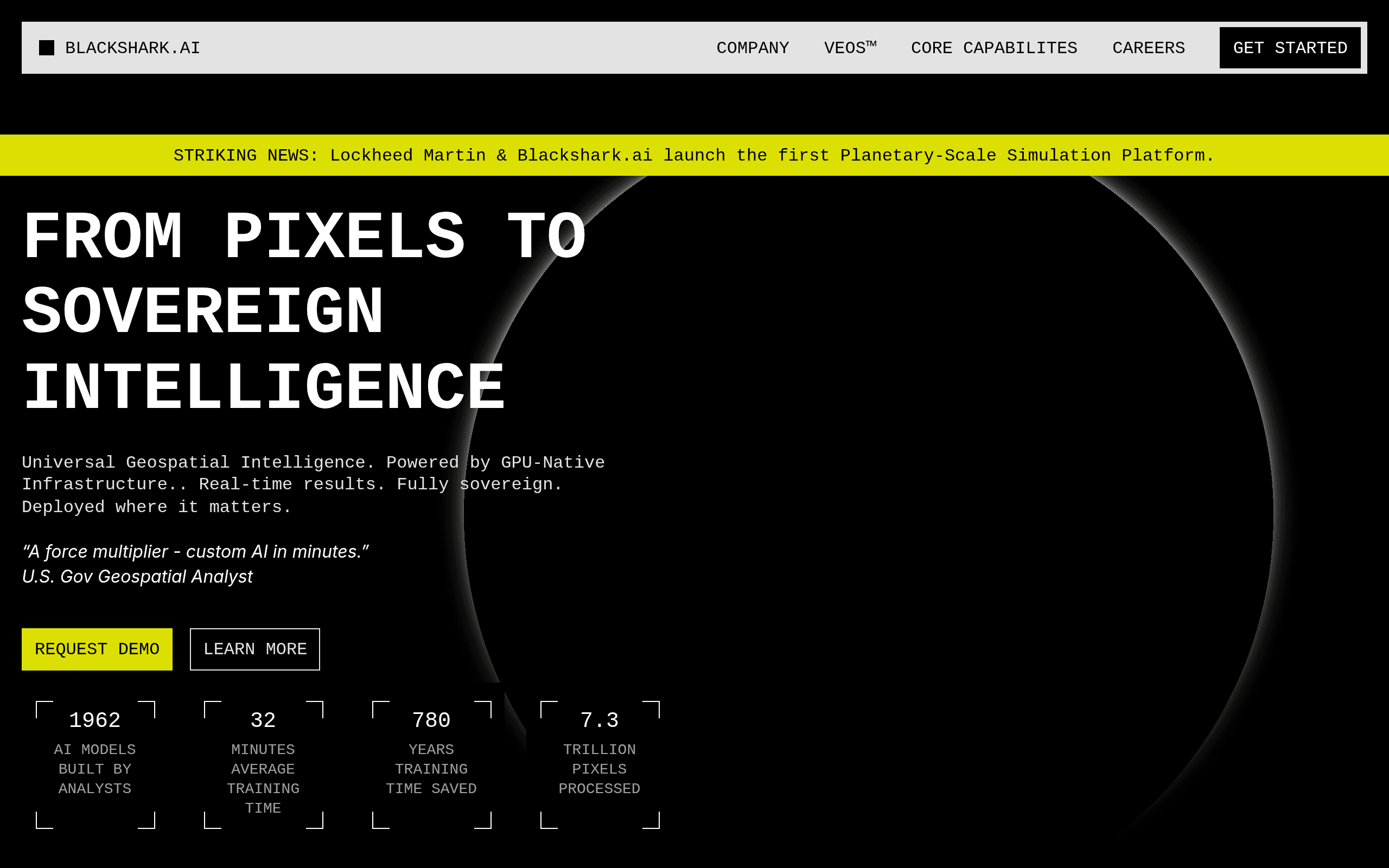The height and width of the screenshot is (868, 1389).
Task: Select the 7.3 trillion pixels stat
Action: [600, 765]
